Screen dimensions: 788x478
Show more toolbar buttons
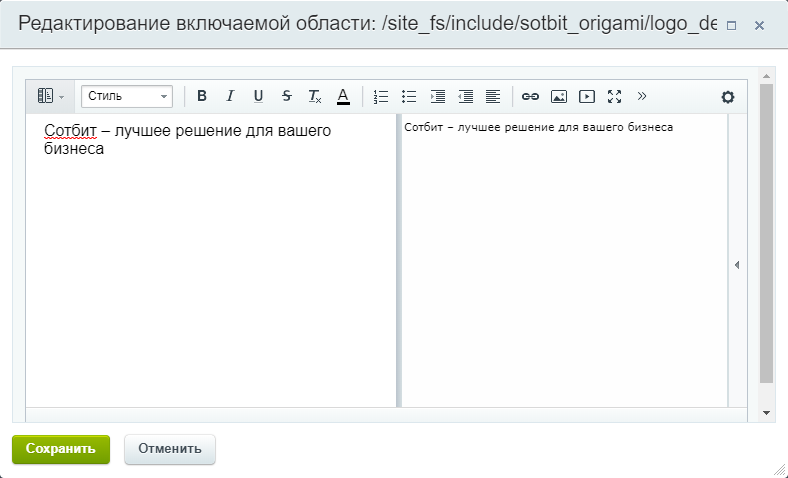(x=642, y=96)
